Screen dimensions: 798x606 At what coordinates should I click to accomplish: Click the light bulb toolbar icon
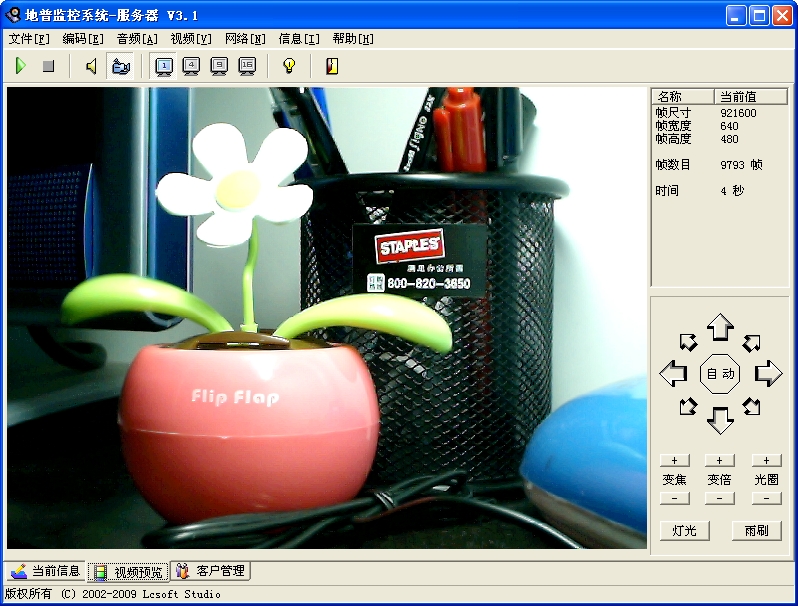coord(289,67)
